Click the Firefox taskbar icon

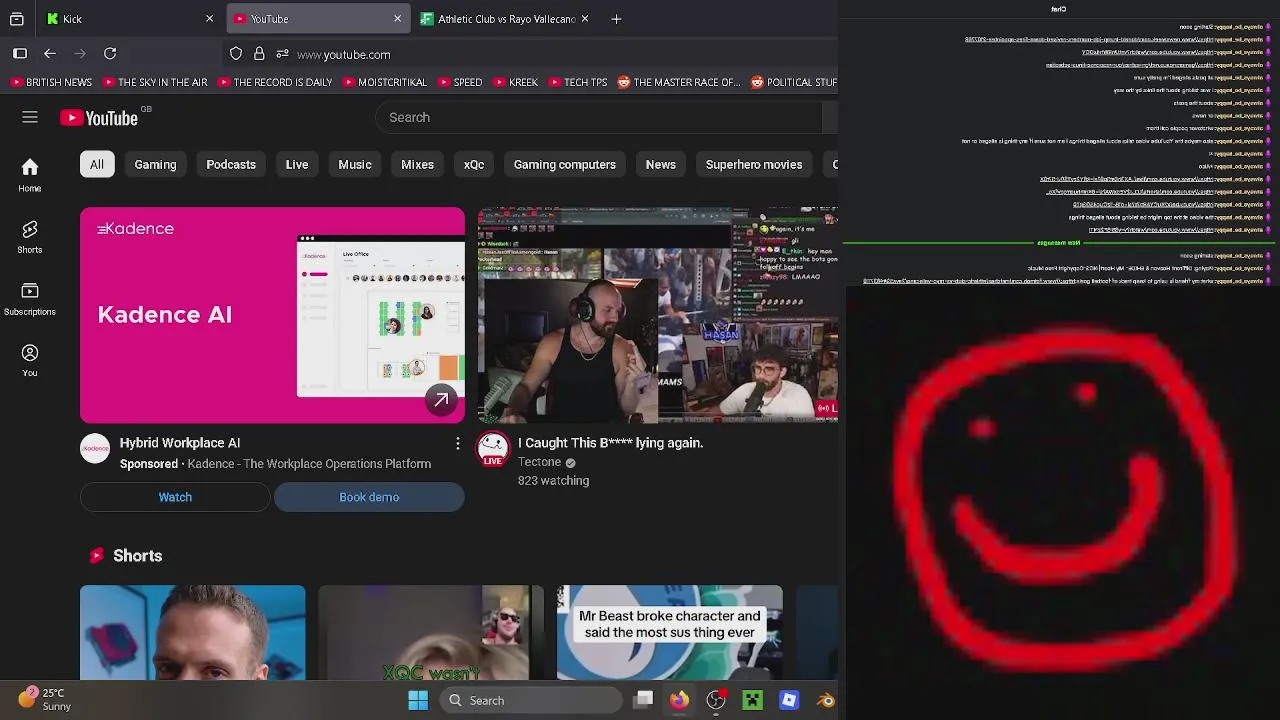point(679,700)
